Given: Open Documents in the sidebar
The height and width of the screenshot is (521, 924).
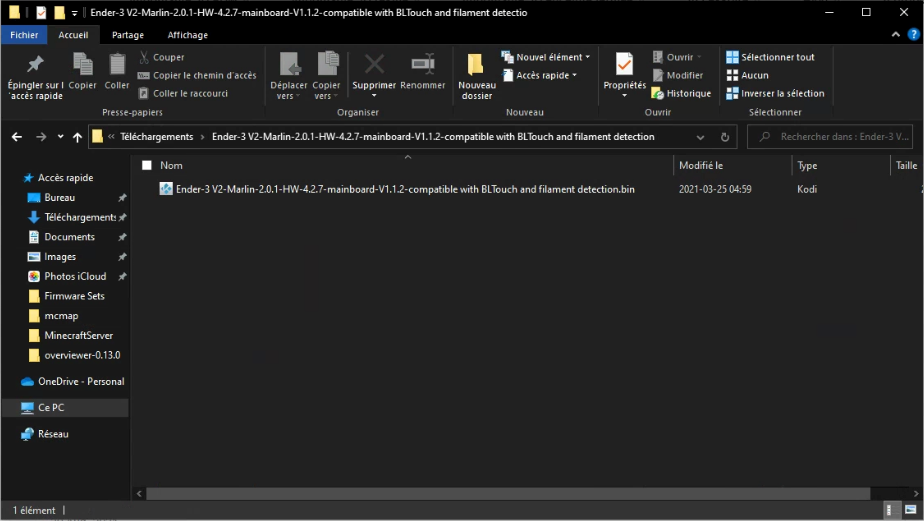Looking at the screenshot, I should pos(70,237).
